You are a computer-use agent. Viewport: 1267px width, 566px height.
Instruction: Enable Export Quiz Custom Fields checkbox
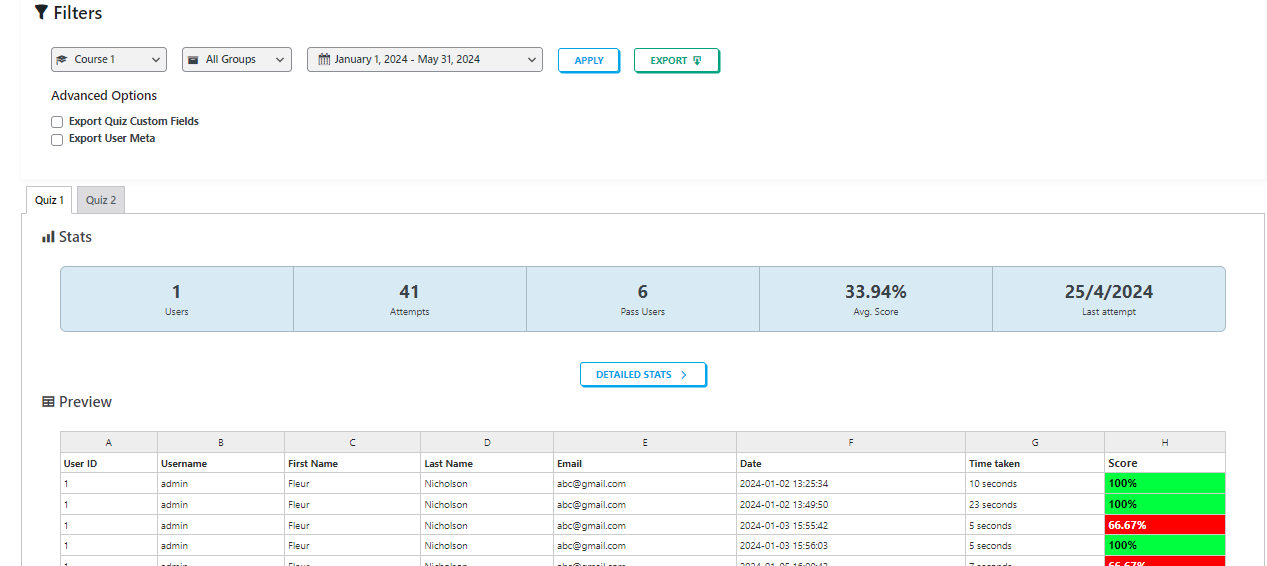(x=57, y=122)
